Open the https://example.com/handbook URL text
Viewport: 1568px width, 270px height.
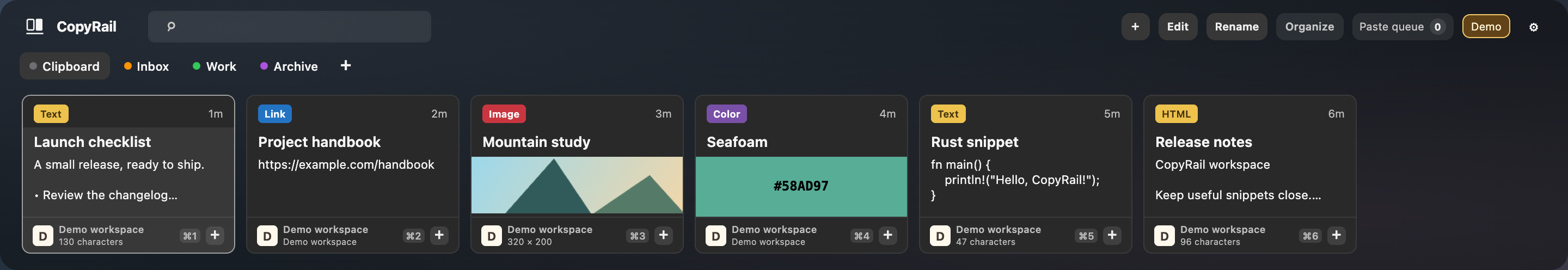pos(346,164)
